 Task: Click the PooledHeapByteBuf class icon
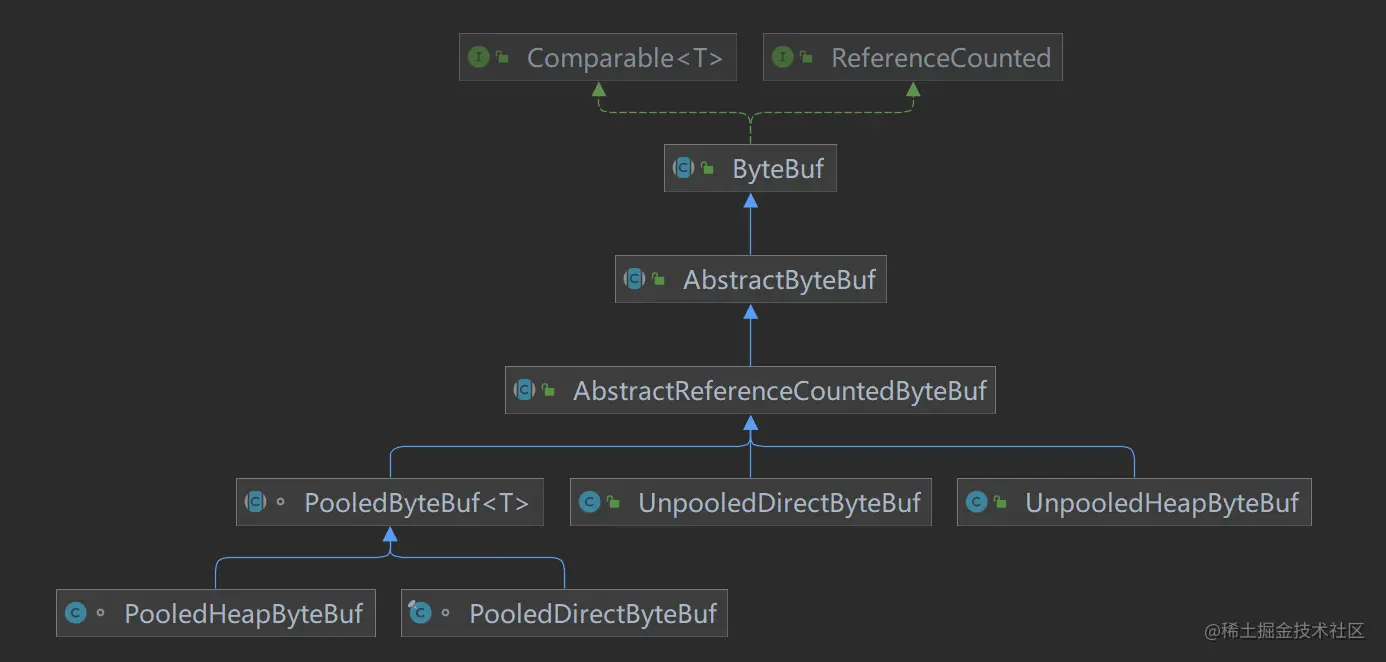(x=76, y=613)
